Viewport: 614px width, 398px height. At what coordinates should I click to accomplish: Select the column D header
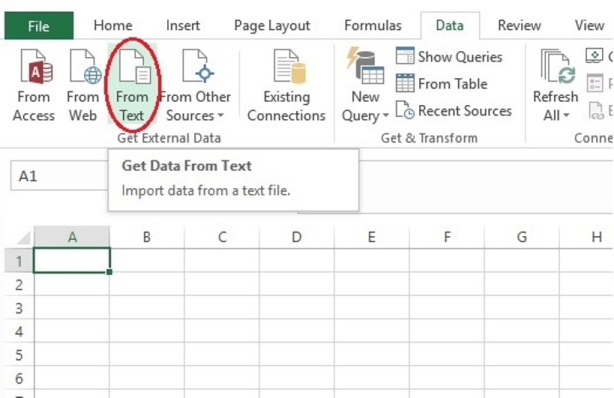[296, 237]
